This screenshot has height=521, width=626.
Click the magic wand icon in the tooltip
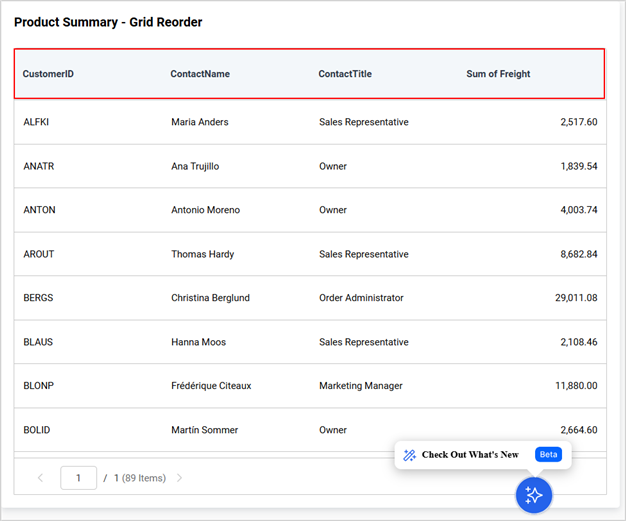click(x=409, y=455)
